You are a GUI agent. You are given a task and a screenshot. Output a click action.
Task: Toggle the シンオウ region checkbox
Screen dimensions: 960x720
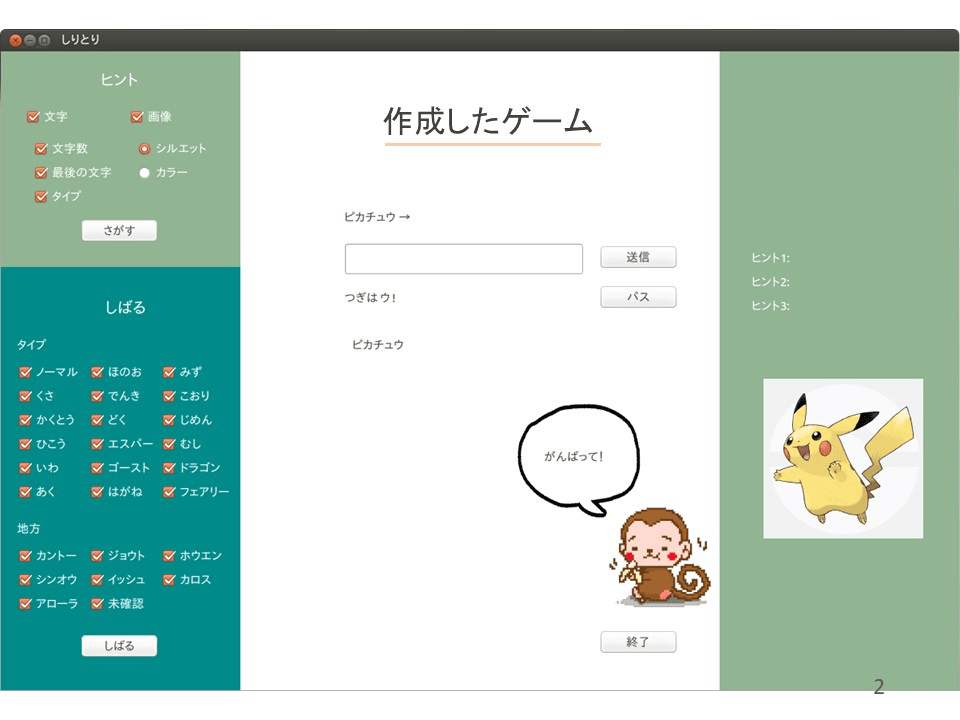tap(25, 579)
